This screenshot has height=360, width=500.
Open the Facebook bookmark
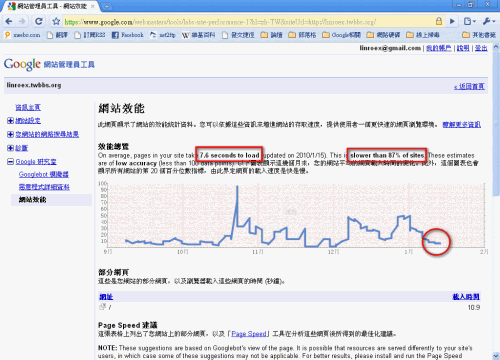tap(128, 35)
